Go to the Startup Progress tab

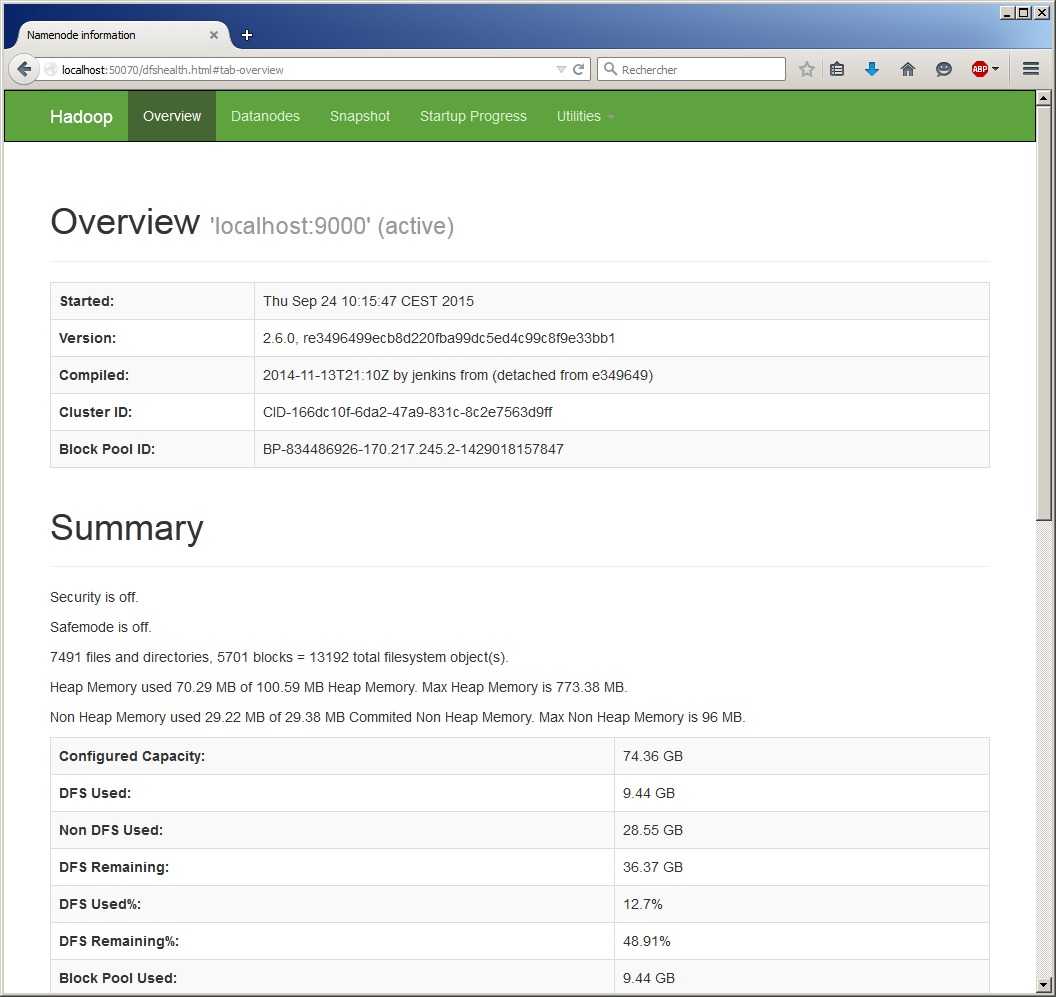[x=473, y=116]
